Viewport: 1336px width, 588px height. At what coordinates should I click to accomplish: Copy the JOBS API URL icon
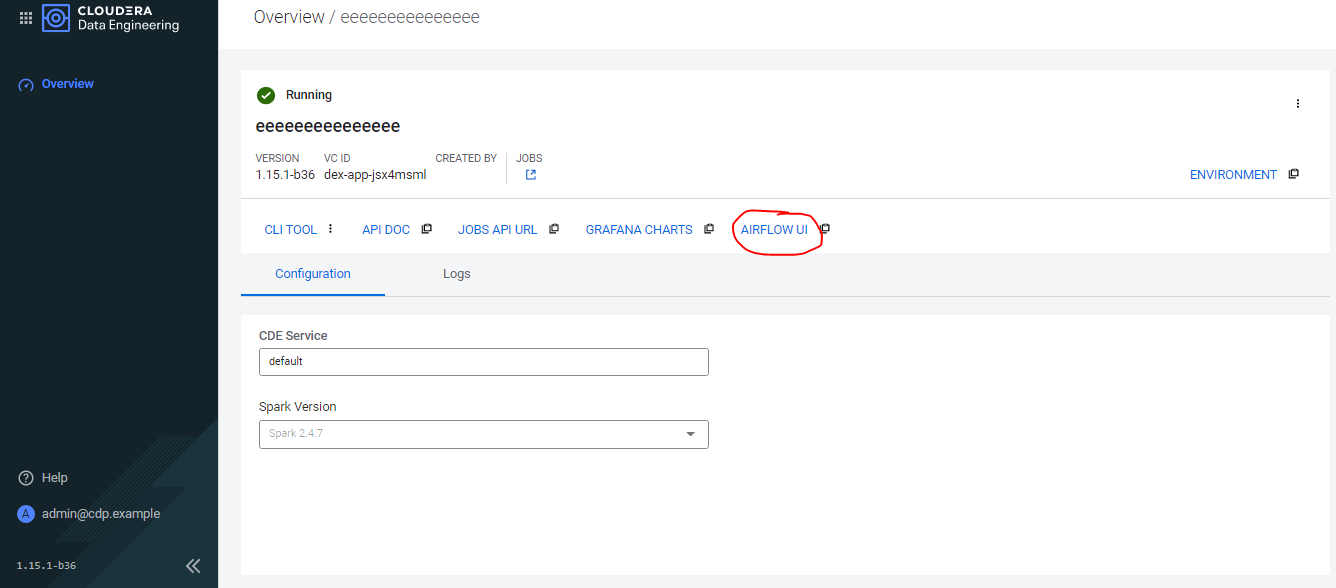click(x=555, y=228)
